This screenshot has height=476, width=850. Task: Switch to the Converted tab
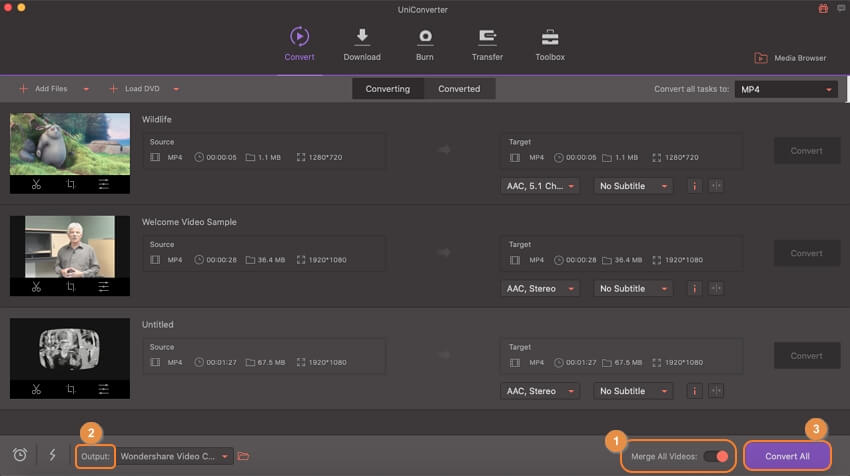tap(459, 88)
